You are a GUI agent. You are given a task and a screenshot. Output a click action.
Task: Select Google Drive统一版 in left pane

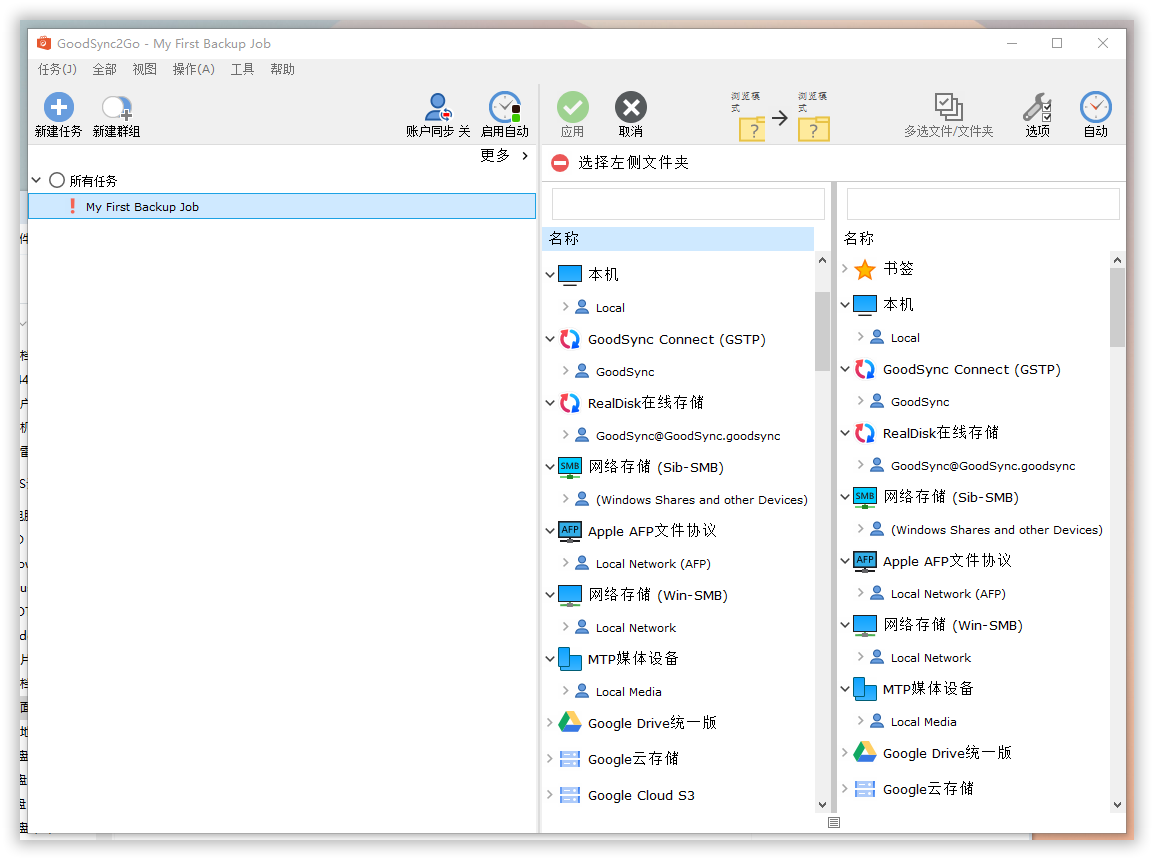tap(652, 723)
